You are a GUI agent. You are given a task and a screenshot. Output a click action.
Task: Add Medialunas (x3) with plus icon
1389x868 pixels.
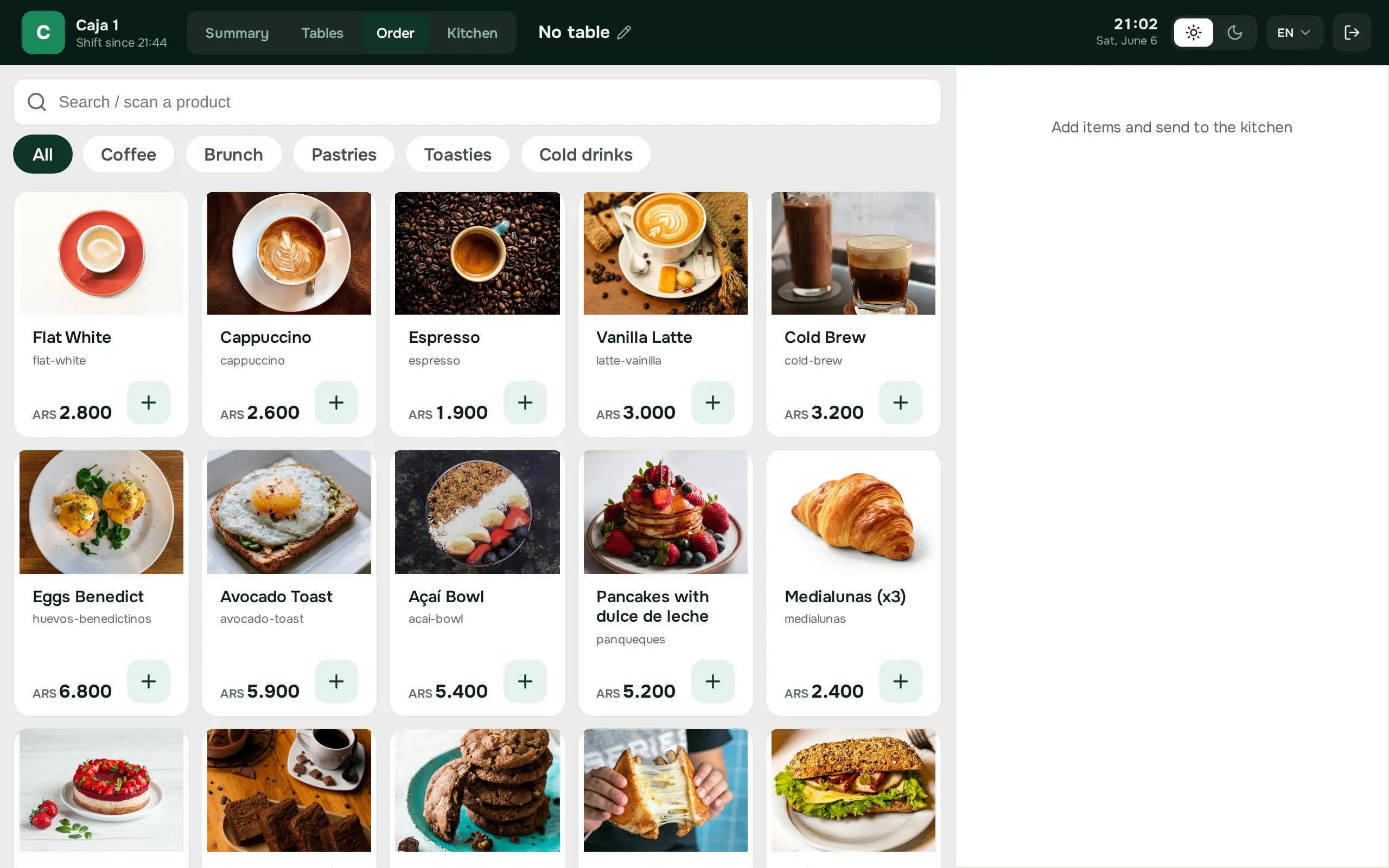[x=901, y=681]
